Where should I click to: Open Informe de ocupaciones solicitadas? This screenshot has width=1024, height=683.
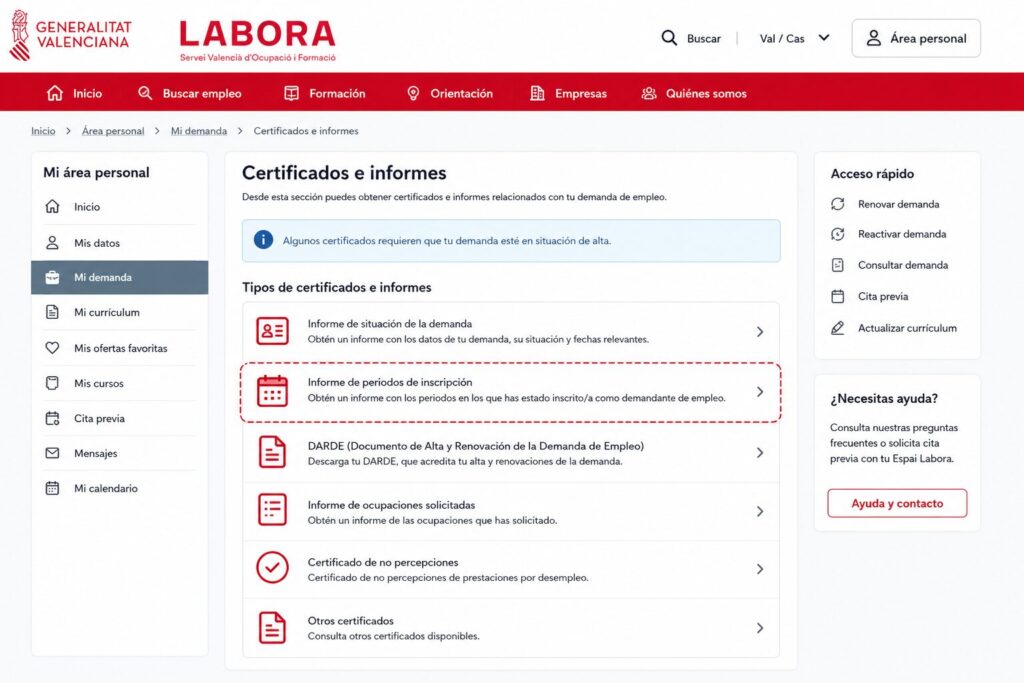point(511,511)
